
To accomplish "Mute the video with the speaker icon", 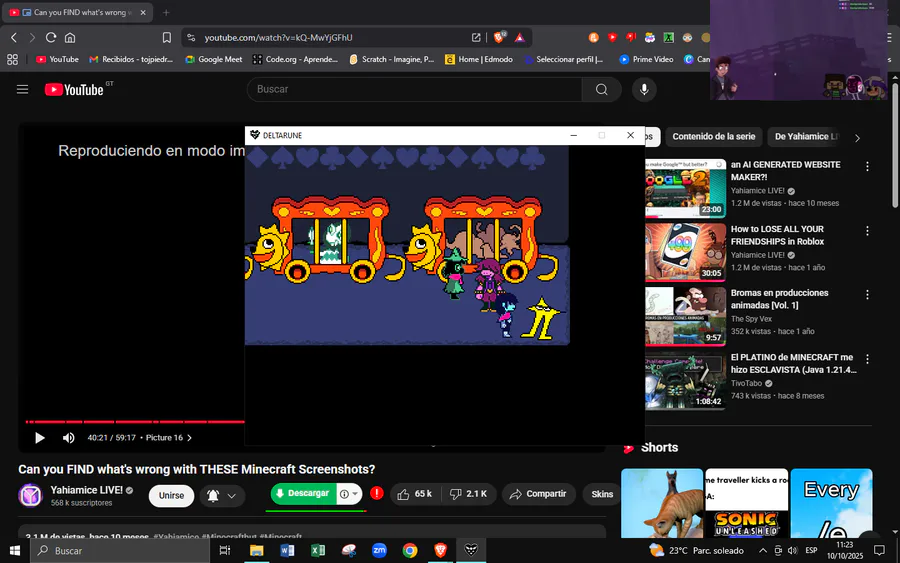I will pos(68,438).
